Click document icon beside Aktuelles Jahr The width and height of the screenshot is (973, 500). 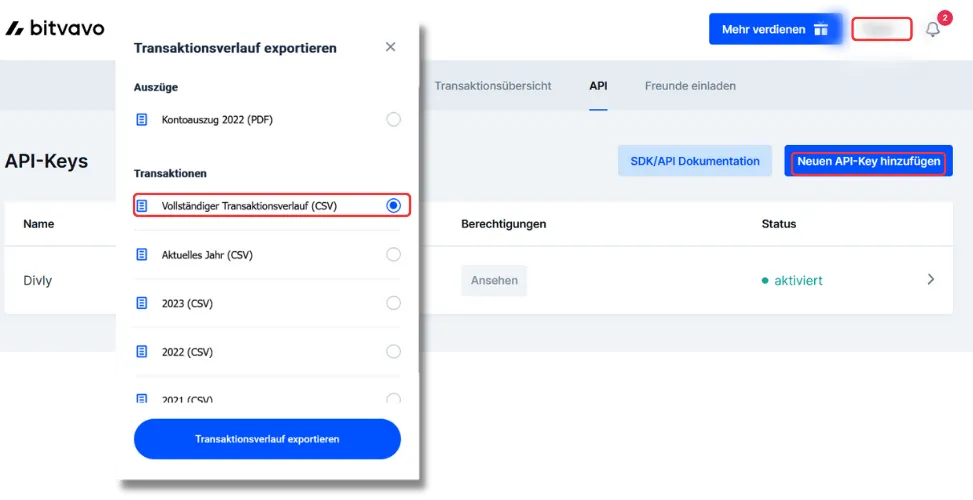141,255
